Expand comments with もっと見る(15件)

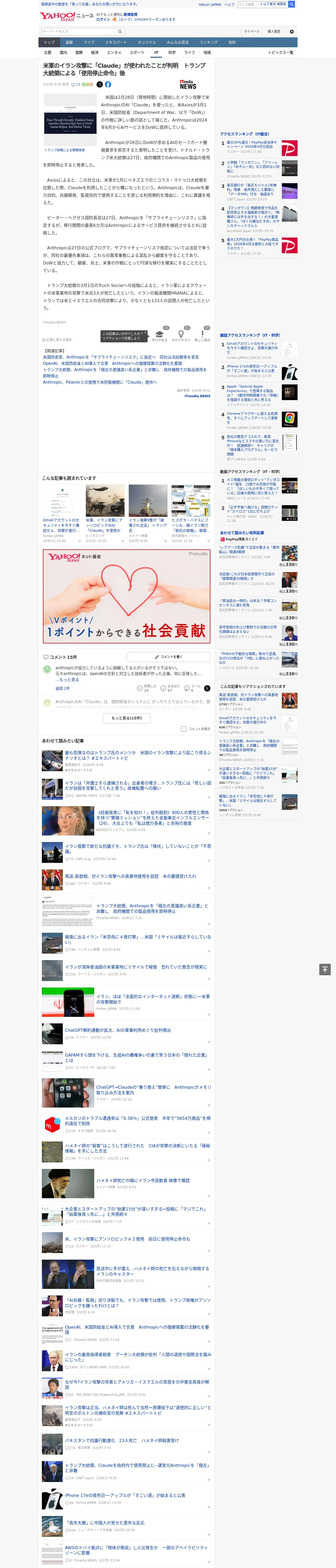[127, 718]
